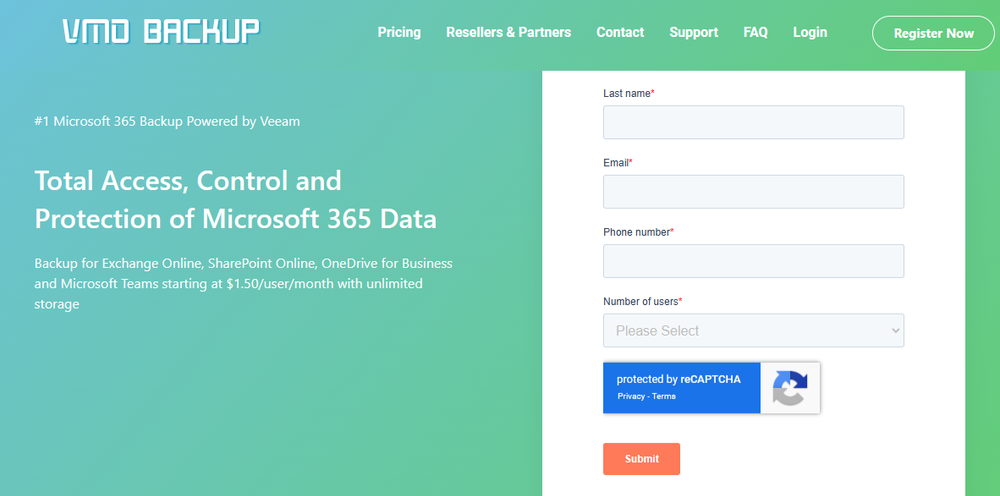The height and width of the screenshot is (496, 1000).
Task: Click the '#1 Microsoft 365 Backup Powered by Veeam' tagline
Action: coord(167,121)
